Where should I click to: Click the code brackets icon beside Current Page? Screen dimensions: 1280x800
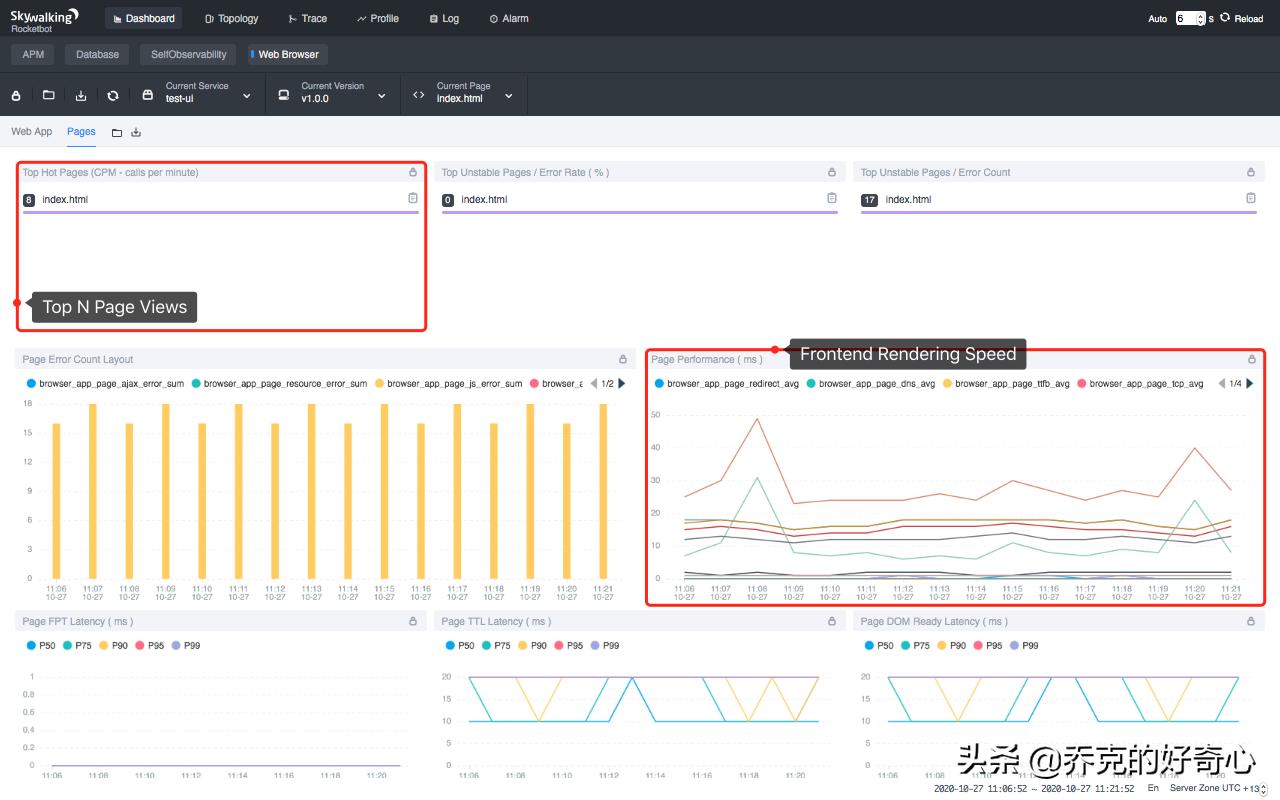[418, 94]
